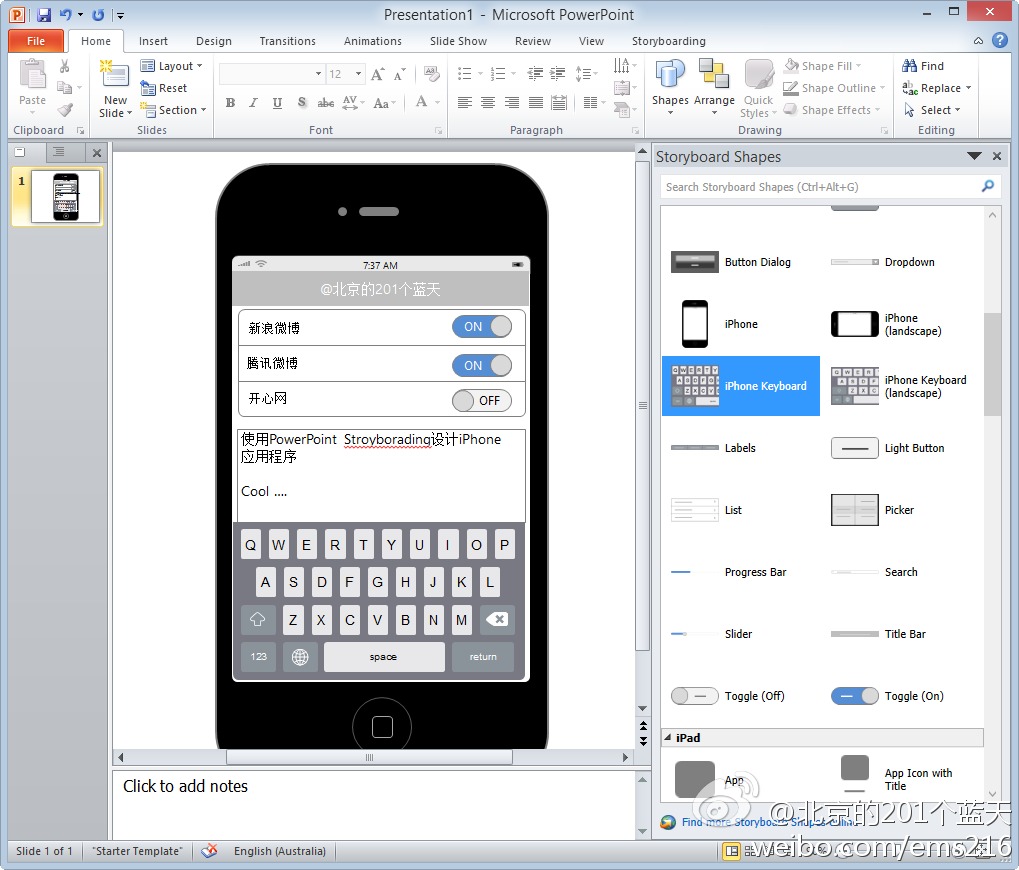This screenshot has height=870, width=1019.
Task: Switch to the Storyboarding tab
Action: pos(668,41)
